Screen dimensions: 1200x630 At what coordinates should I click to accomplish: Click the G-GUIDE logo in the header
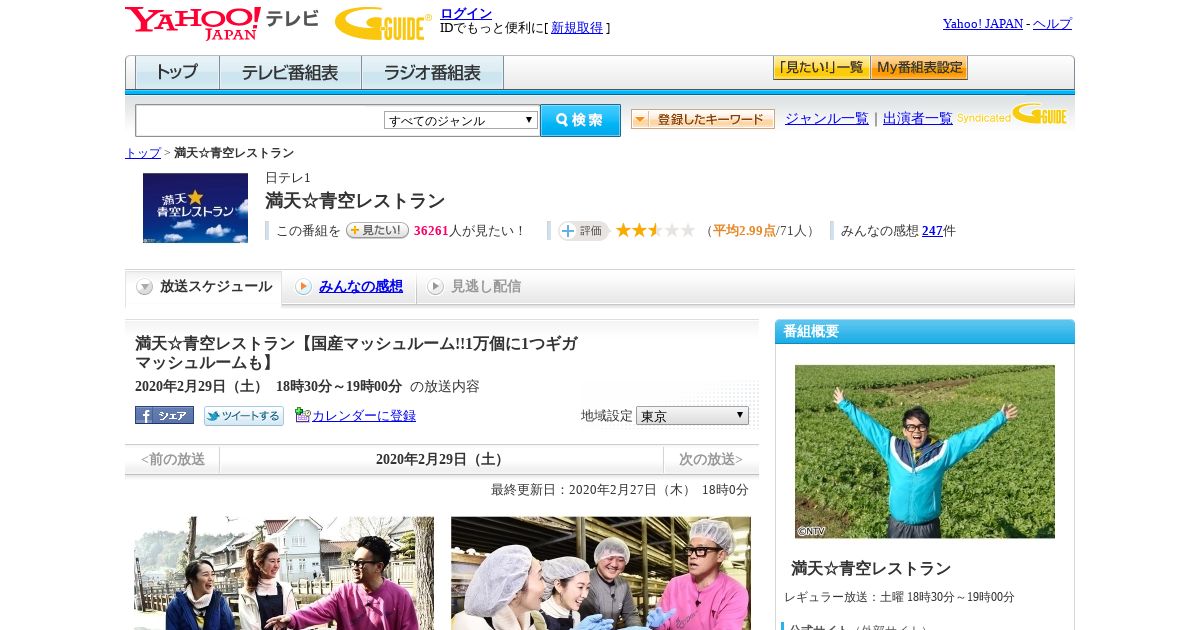pos(383,23)
